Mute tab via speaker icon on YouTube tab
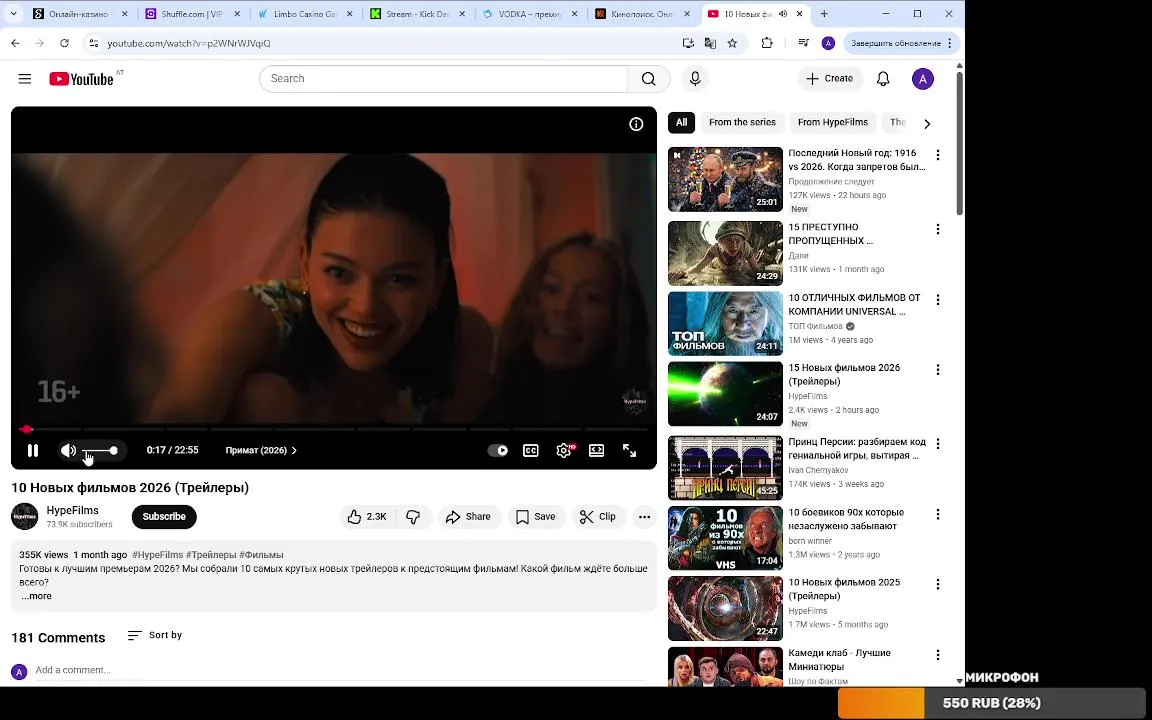Viewport: 1152px width, 720px height. pos(783,14)
